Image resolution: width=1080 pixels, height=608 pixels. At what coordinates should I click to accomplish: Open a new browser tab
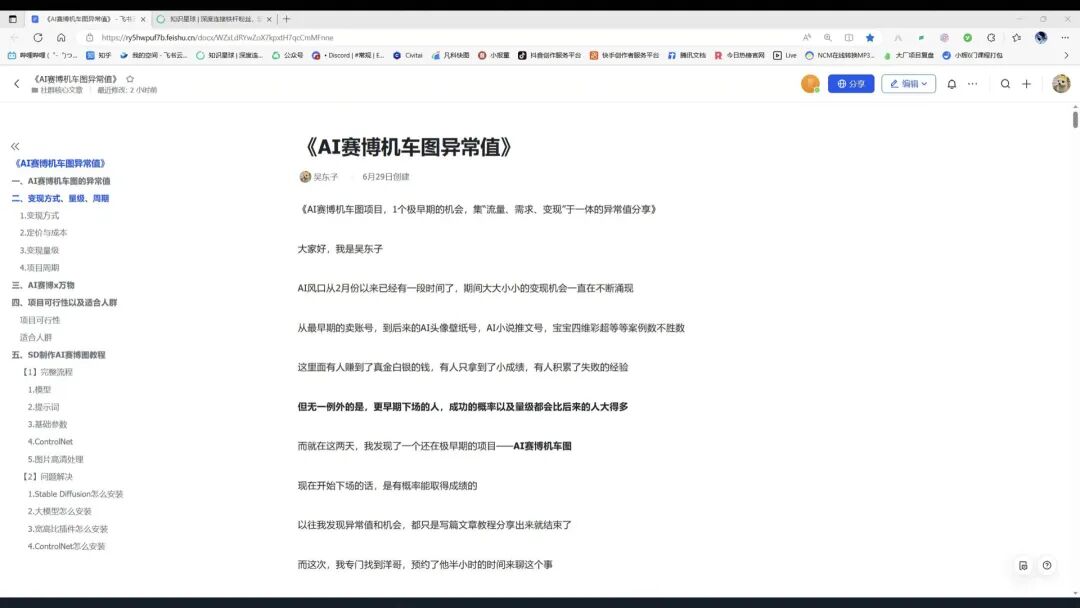click(287, 19)
